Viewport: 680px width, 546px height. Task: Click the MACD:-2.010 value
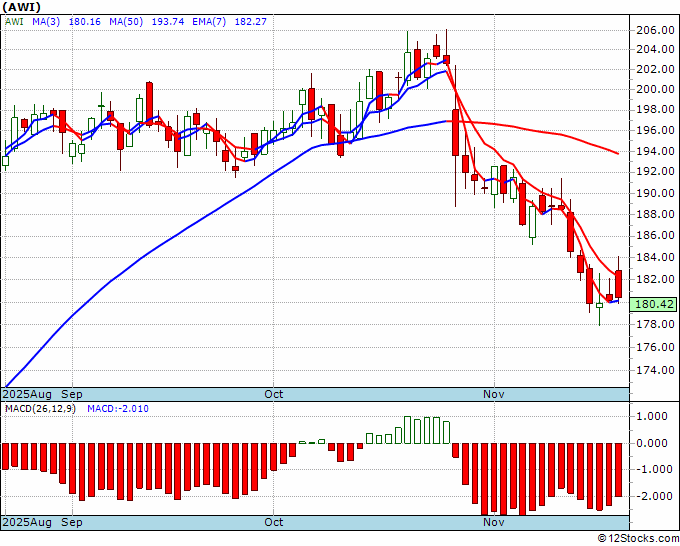click(x=118, y=409)
